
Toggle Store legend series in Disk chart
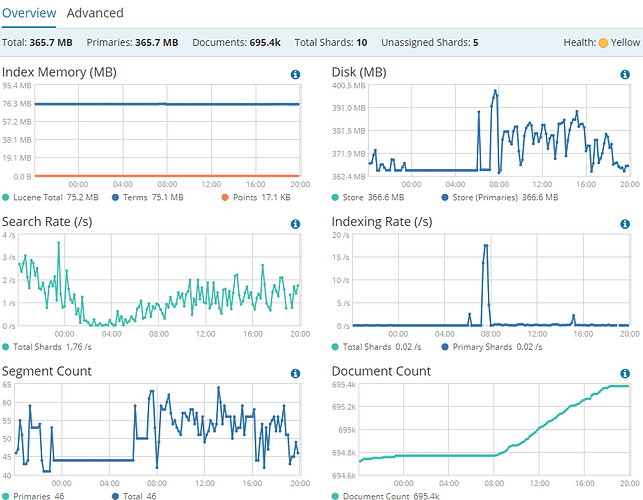[368, 197]
